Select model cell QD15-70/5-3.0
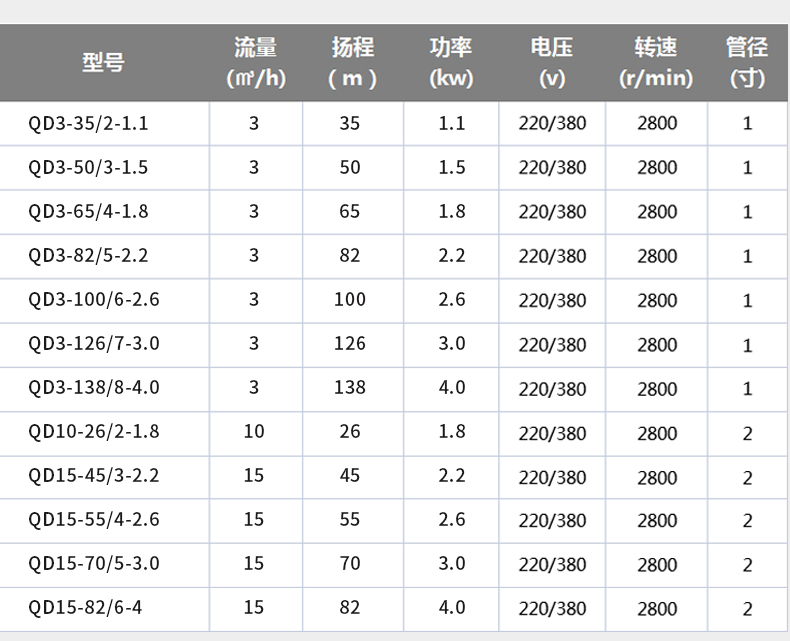Viewport: 790px width, 641px height. coord(94,564)
